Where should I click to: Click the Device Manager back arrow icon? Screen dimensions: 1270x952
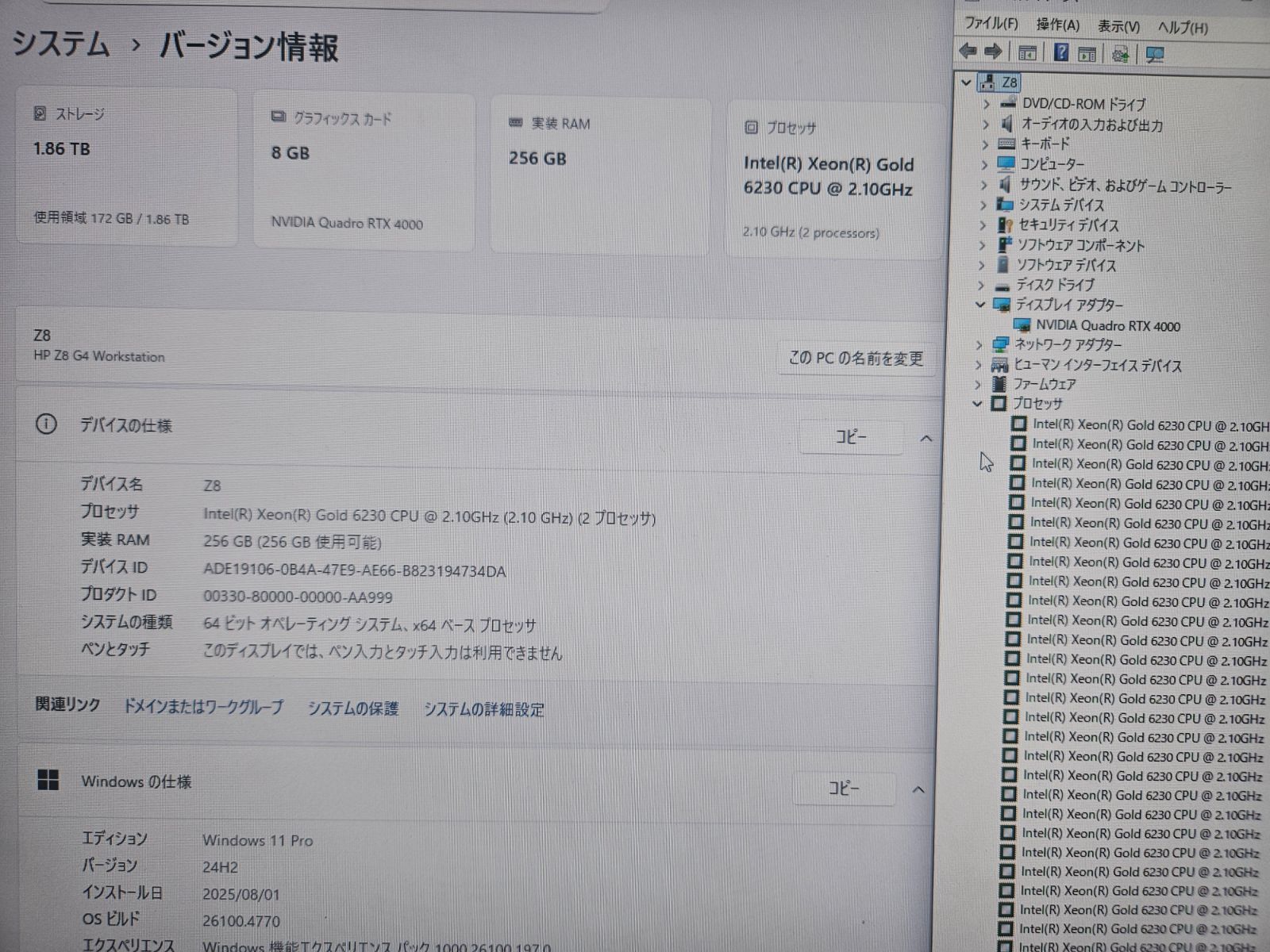pos(968,52)
